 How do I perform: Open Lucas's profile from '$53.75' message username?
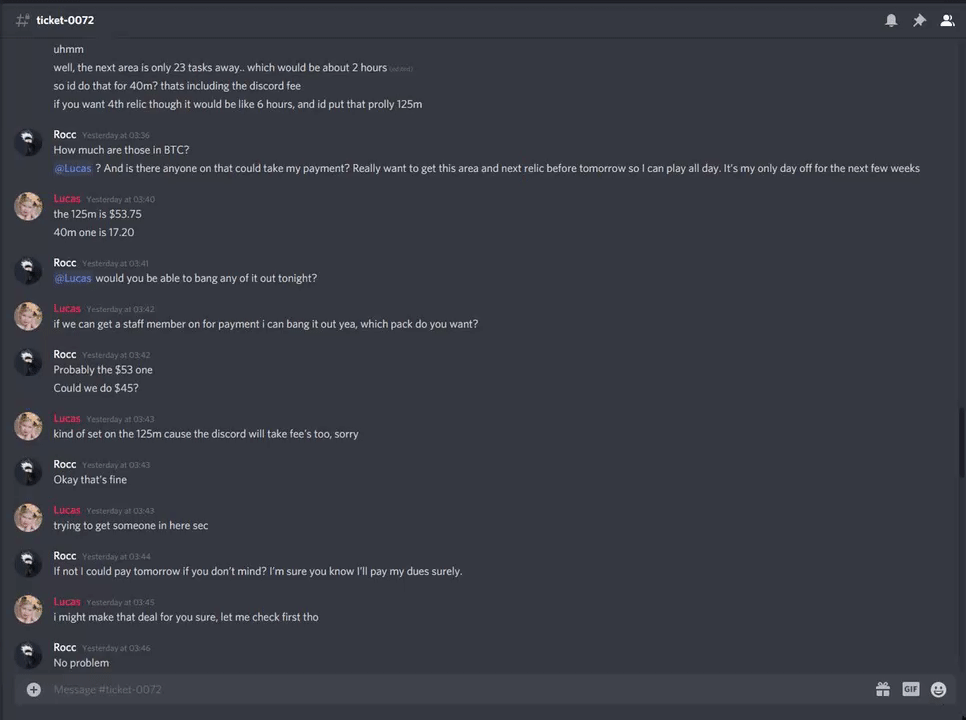[67, 199]
